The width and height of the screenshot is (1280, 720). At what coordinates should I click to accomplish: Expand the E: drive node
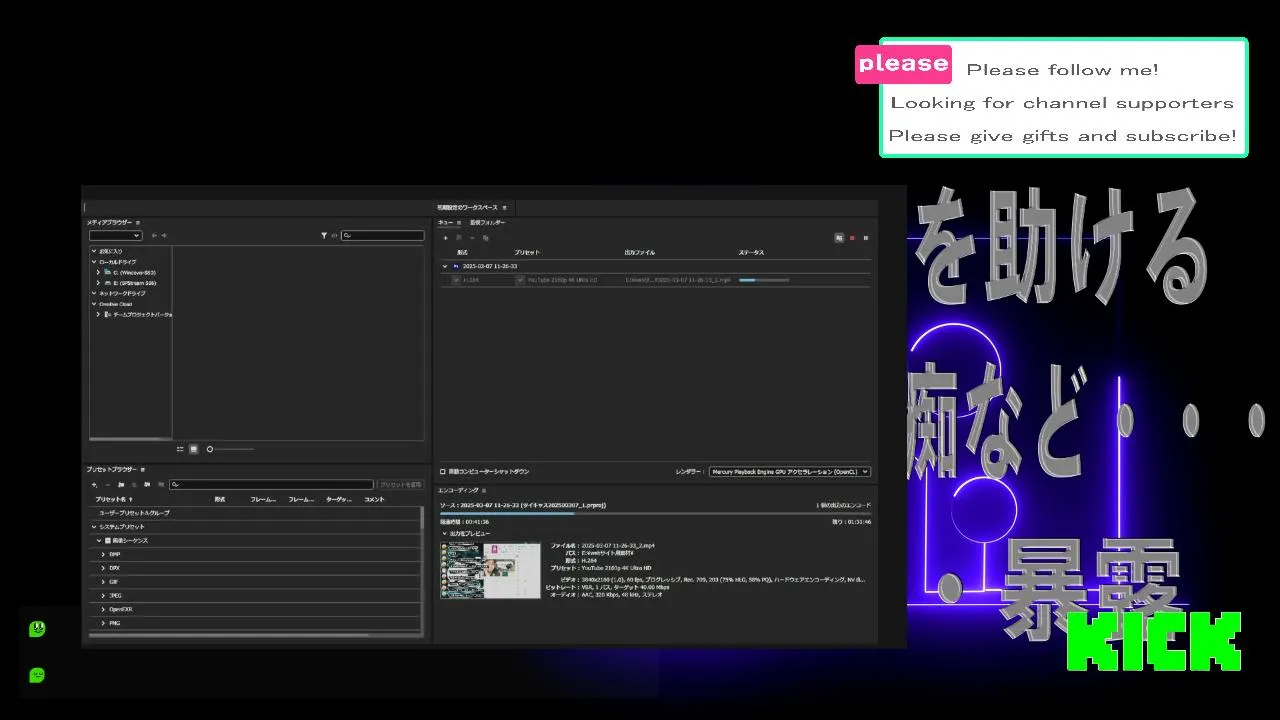click(98, 283)
